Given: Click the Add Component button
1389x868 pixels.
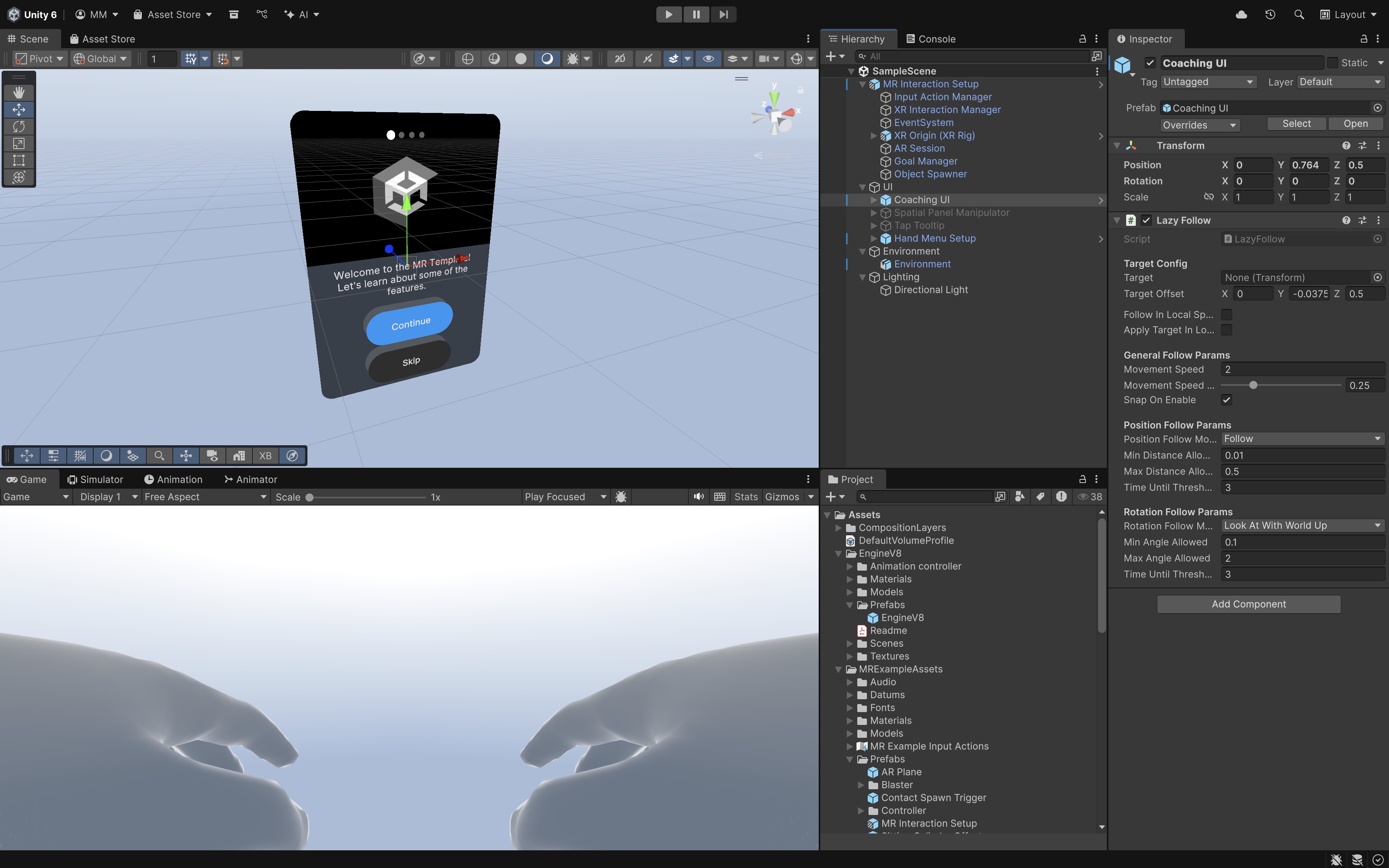Looking at the screenshot, I should (x=1248, y=604).
